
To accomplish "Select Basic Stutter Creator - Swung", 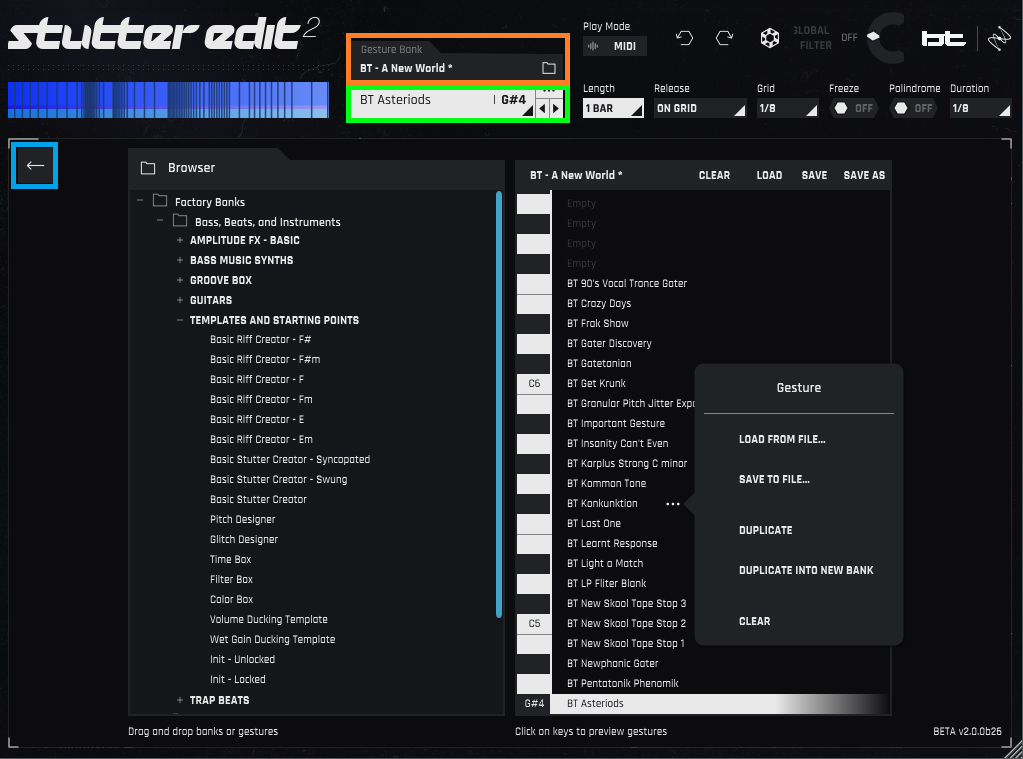I will click(279, 480).
